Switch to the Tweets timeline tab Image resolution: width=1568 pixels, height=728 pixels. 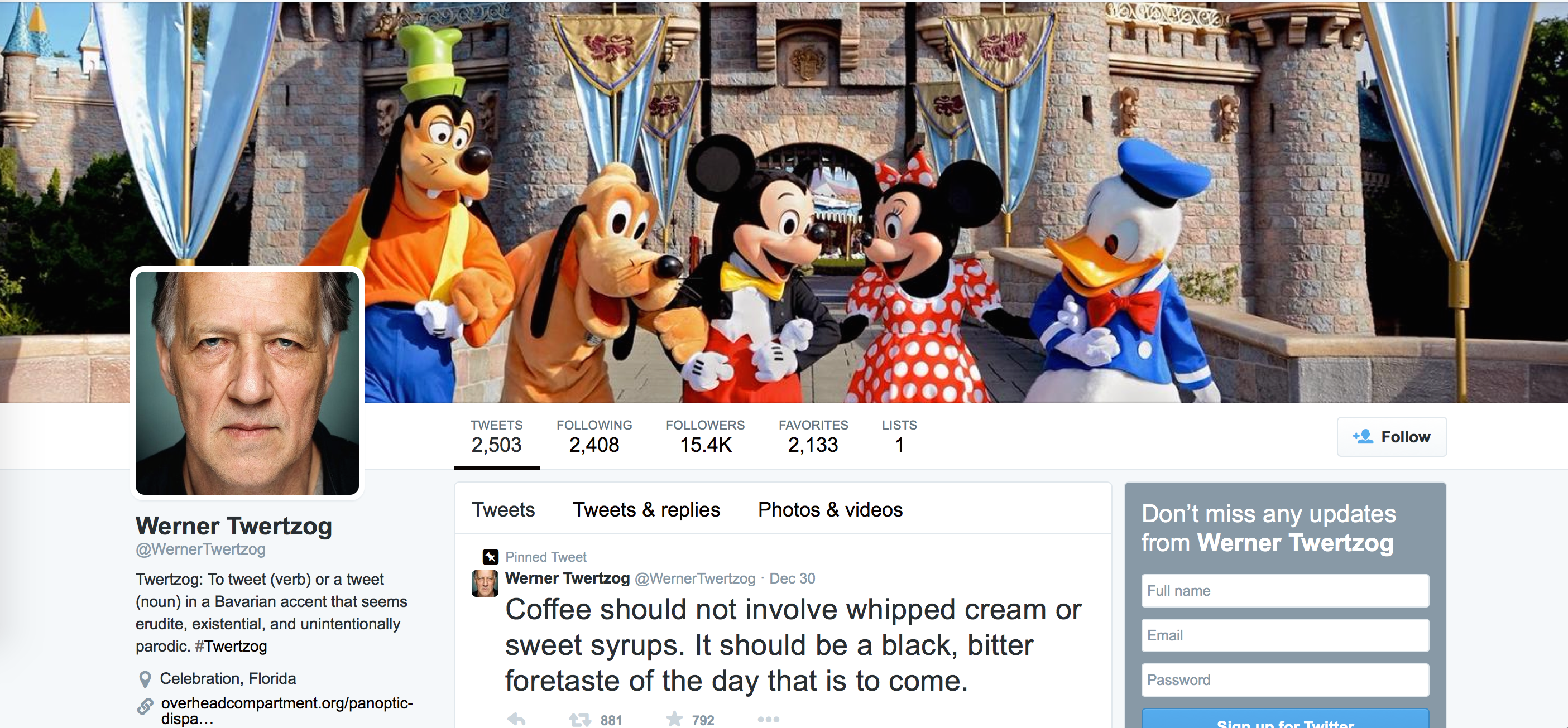504,510
